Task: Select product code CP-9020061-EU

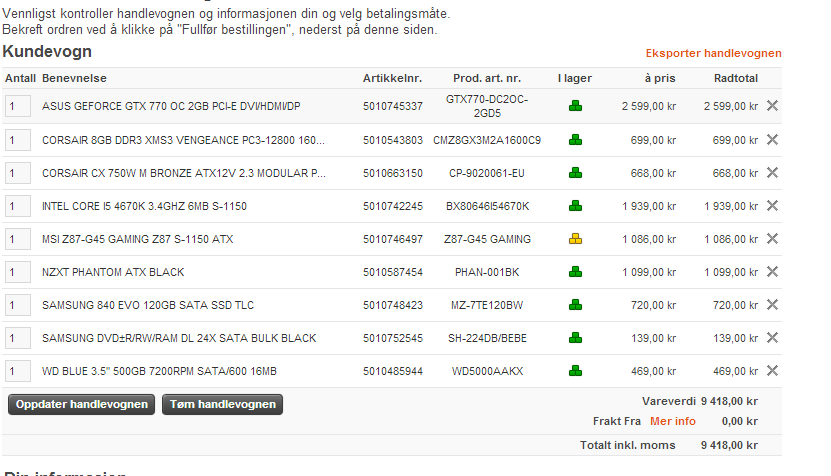Action: coord(487,173)
